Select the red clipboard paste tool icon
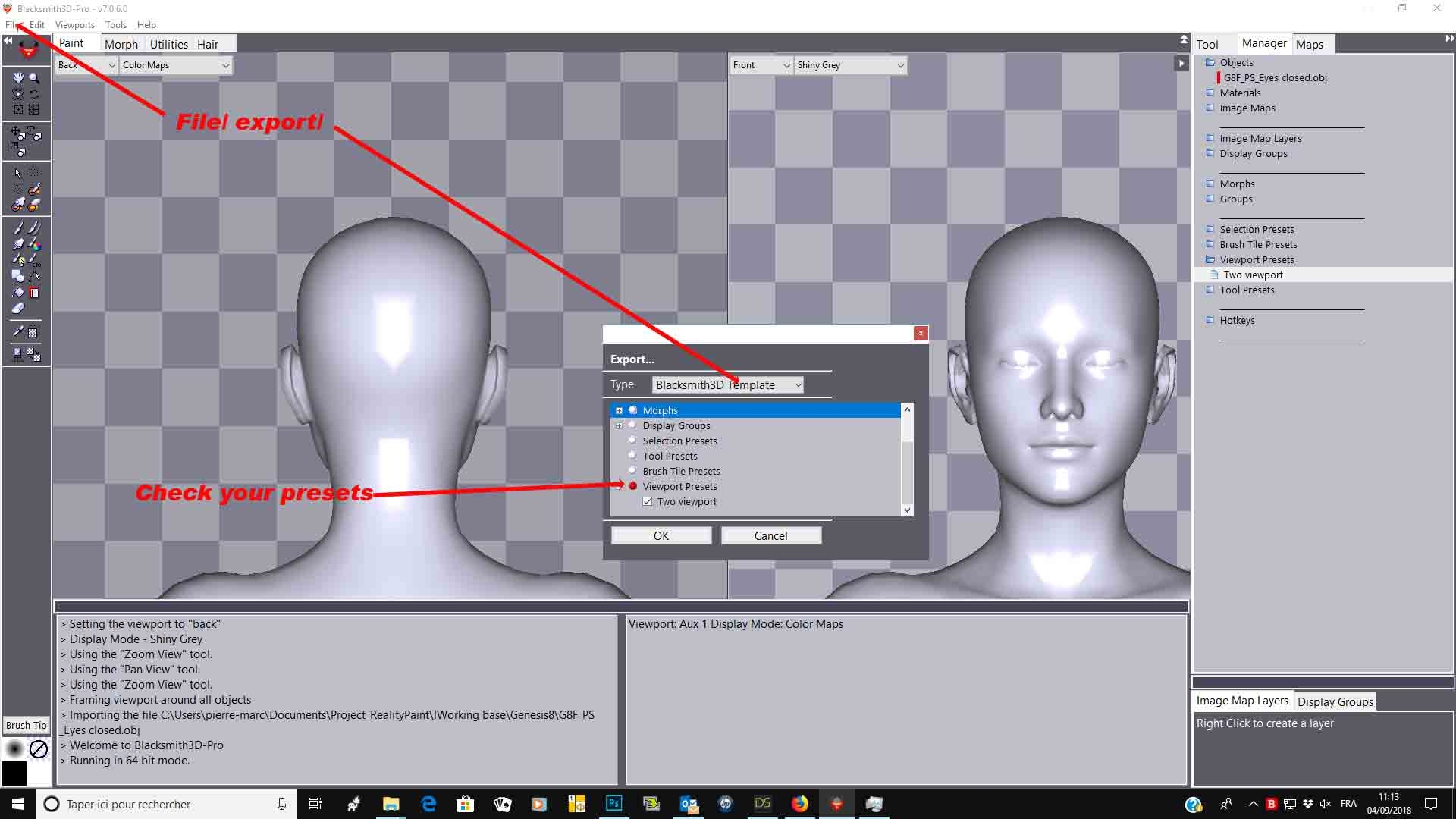Viewport: 1456px width, 819px height. pos(34,293)
